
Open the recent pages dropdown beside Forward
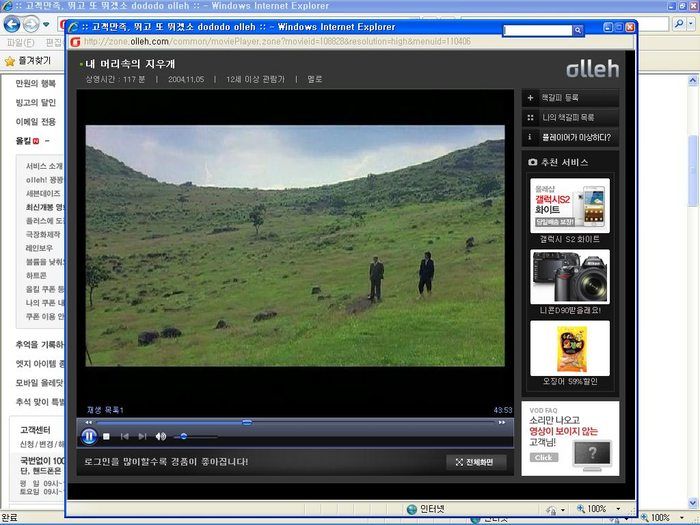(x=46, y=24)
